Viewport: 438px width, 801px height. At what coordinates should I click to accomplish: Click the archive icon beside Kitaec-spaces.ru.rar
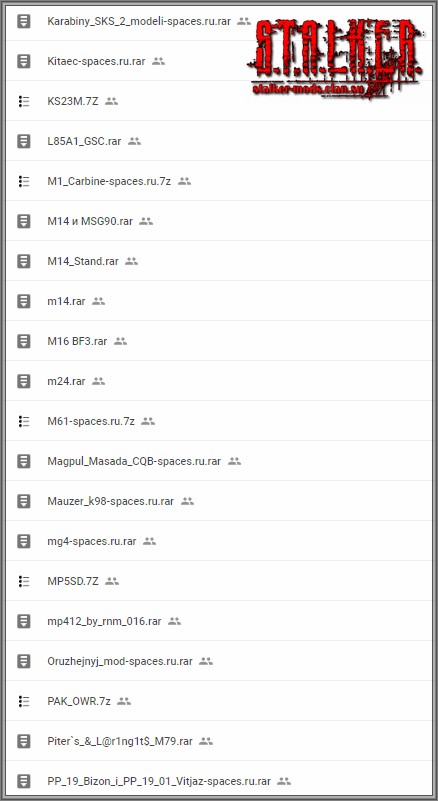[24, 61]
